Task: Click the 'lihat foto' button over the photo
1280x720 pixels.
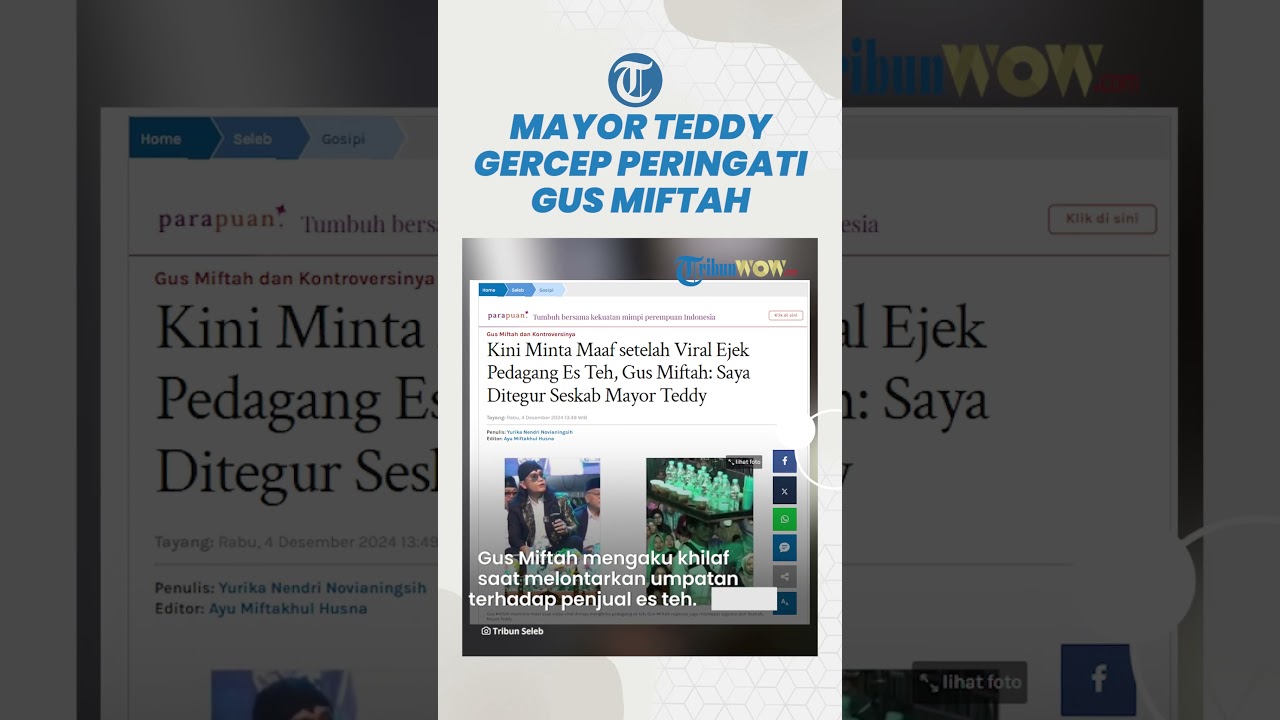Action: tap(744, 462)
